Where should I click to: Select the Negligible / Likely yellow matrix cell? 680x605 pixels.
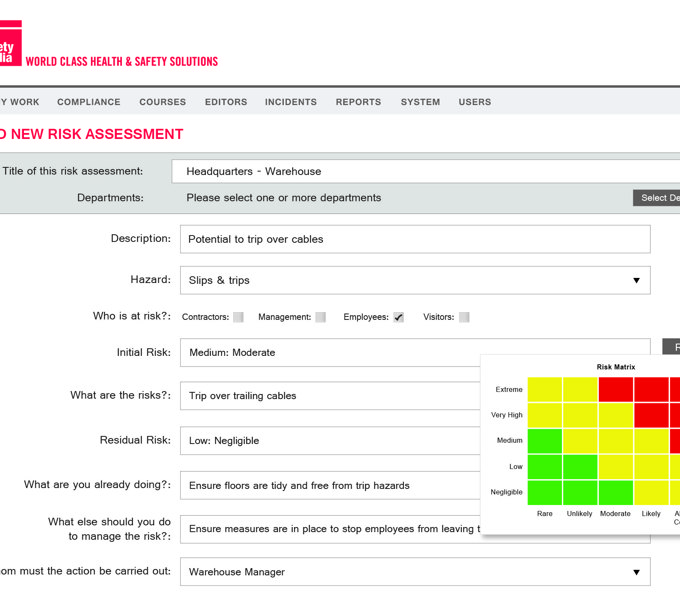coord(651,492)
